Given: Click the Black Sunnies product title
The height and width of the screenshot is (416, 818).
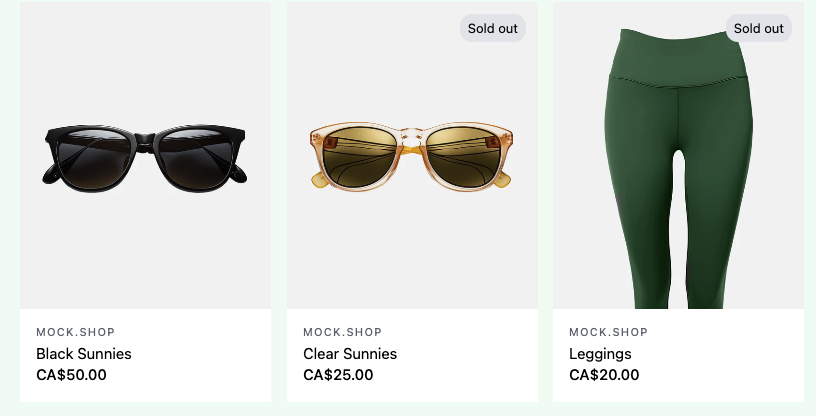Looking at the screenshot, I should pos(84,354).
